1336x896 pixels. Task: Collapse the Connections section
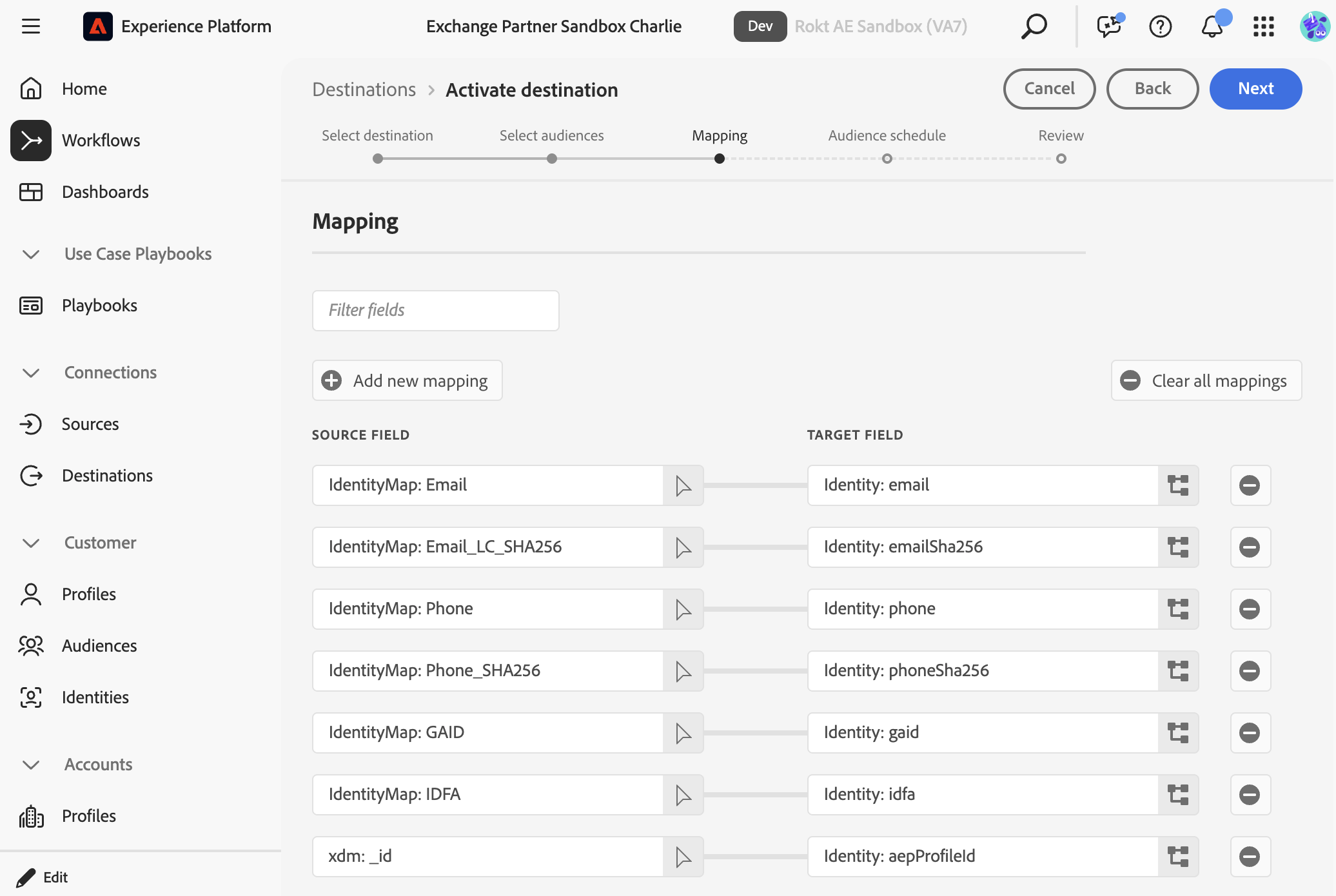tap(31, 373)
